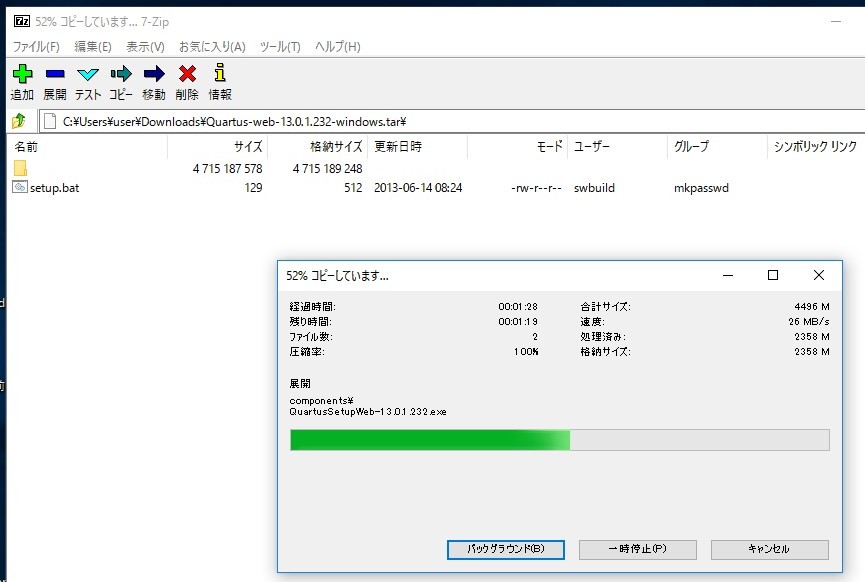Click the 7-Zip title bar app icon

tap(22, 22)
